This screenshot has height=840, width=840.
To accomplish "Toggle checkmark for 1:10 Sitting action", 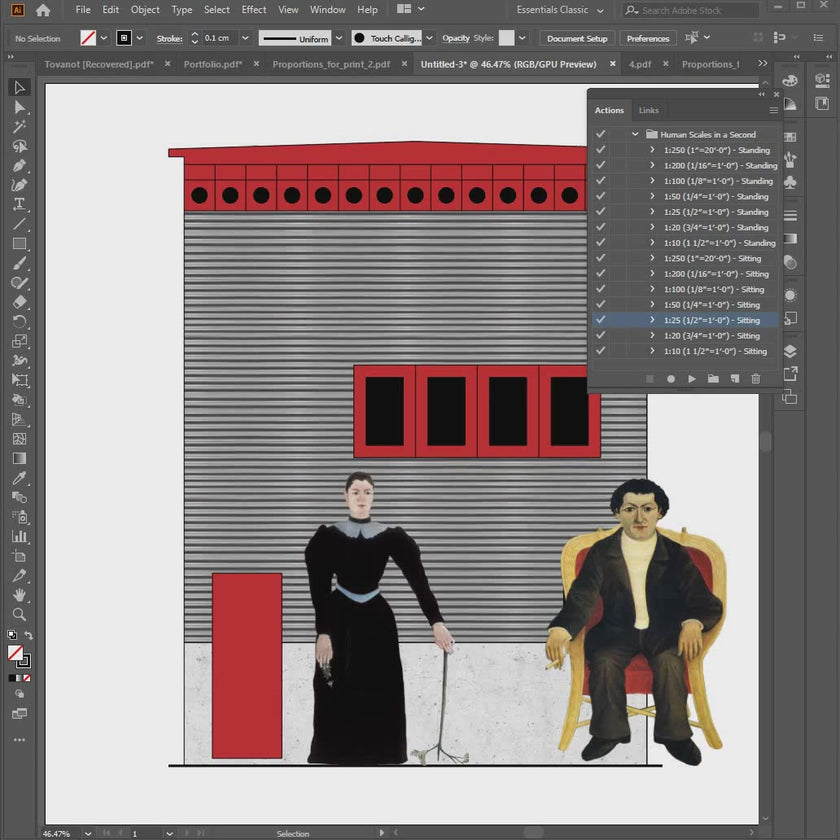I will pyautogui.click(x=601, y=351).
